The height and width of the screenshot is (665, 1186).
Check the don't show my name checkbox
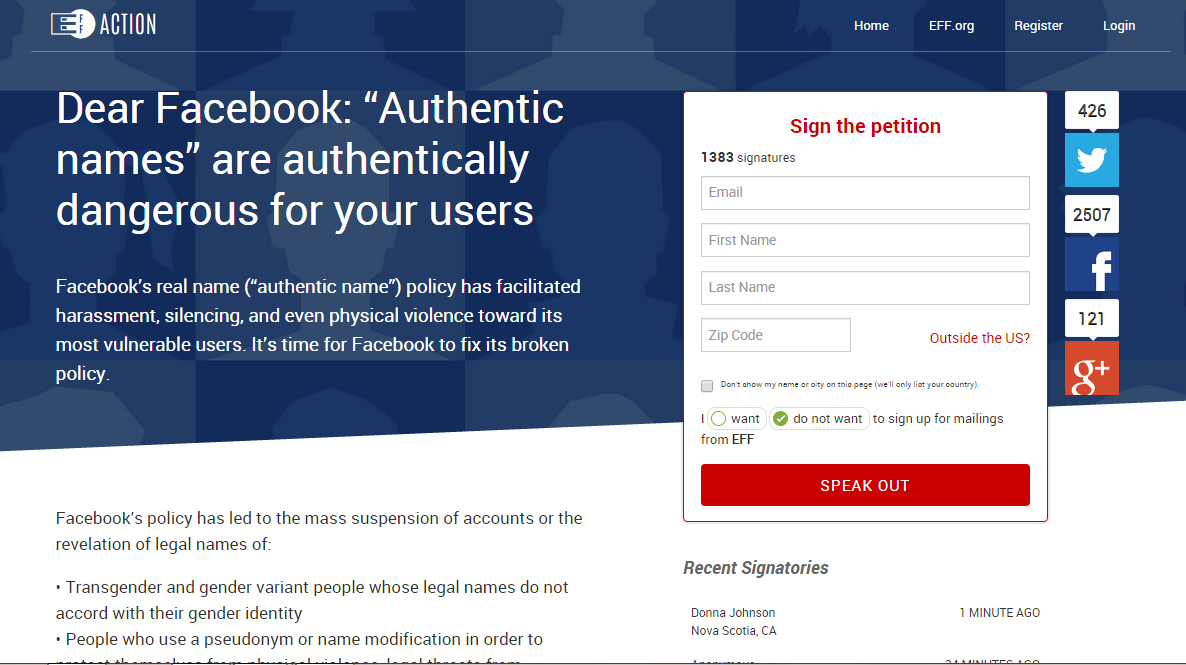point(707,385)
